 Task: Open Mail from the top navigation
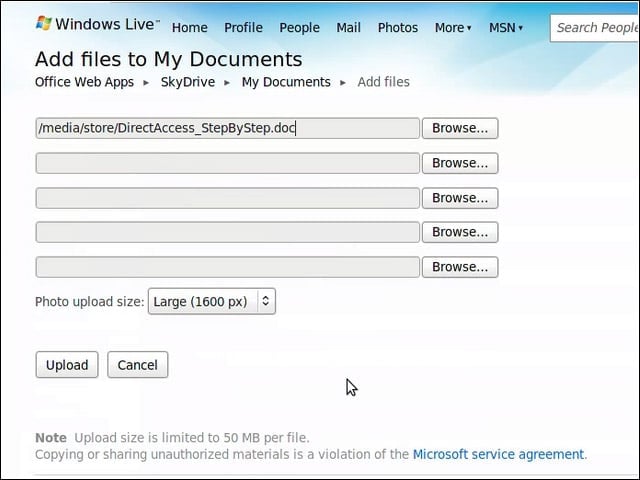348,27
